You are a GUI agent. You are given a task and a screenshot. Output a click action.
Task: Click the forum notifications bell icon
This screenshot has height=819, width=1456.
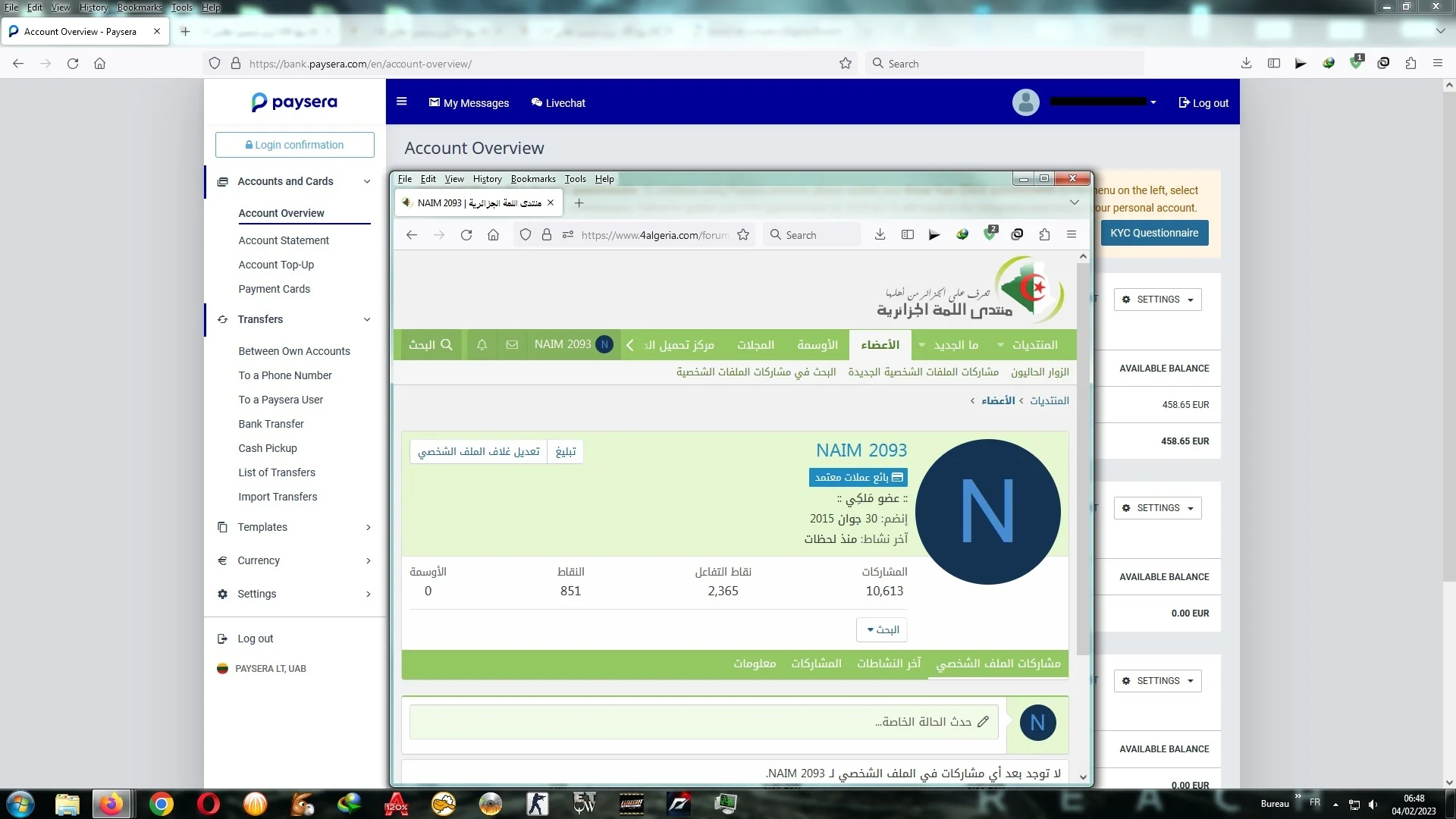coord(482,345)
